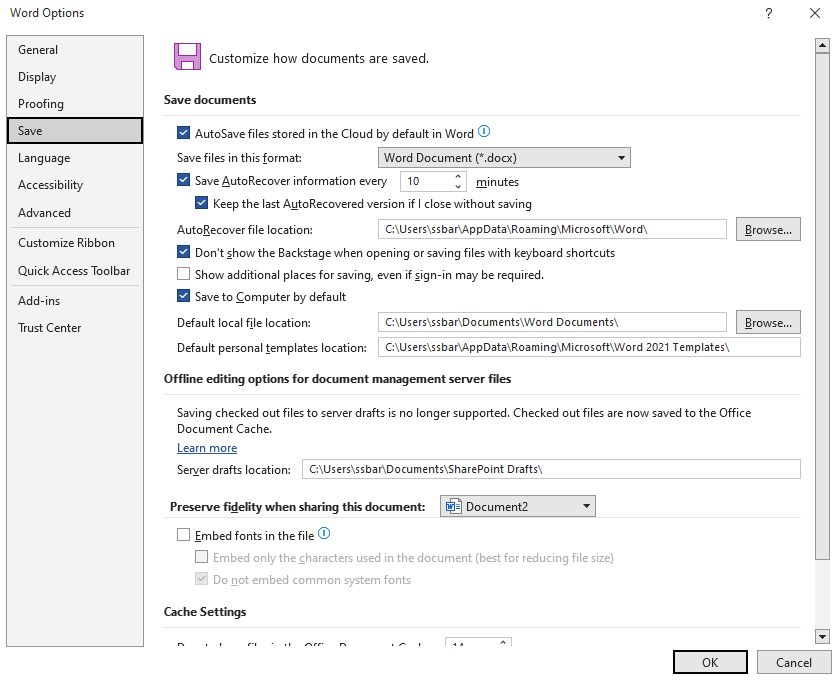Viewport: 838px width, 681px height.
Task: Increase AutoRecover minutes with up arrow
Action: click(458, 176)
